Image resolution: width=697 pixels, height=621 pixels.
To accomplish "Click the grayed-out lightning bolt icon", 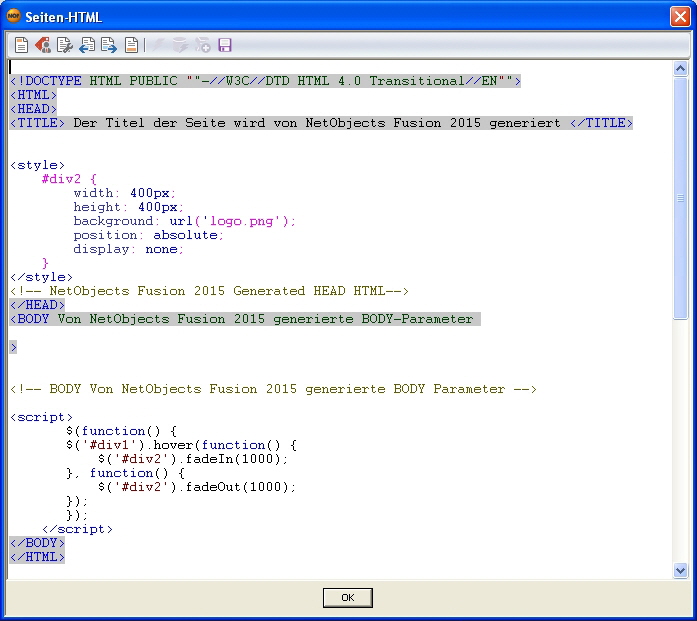I will (x=160, y=45).
